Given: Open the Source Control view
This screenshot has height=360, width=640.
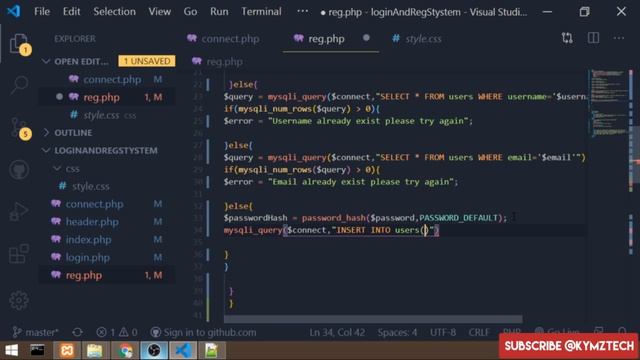Looking at the screenshot, I should 19,127.
